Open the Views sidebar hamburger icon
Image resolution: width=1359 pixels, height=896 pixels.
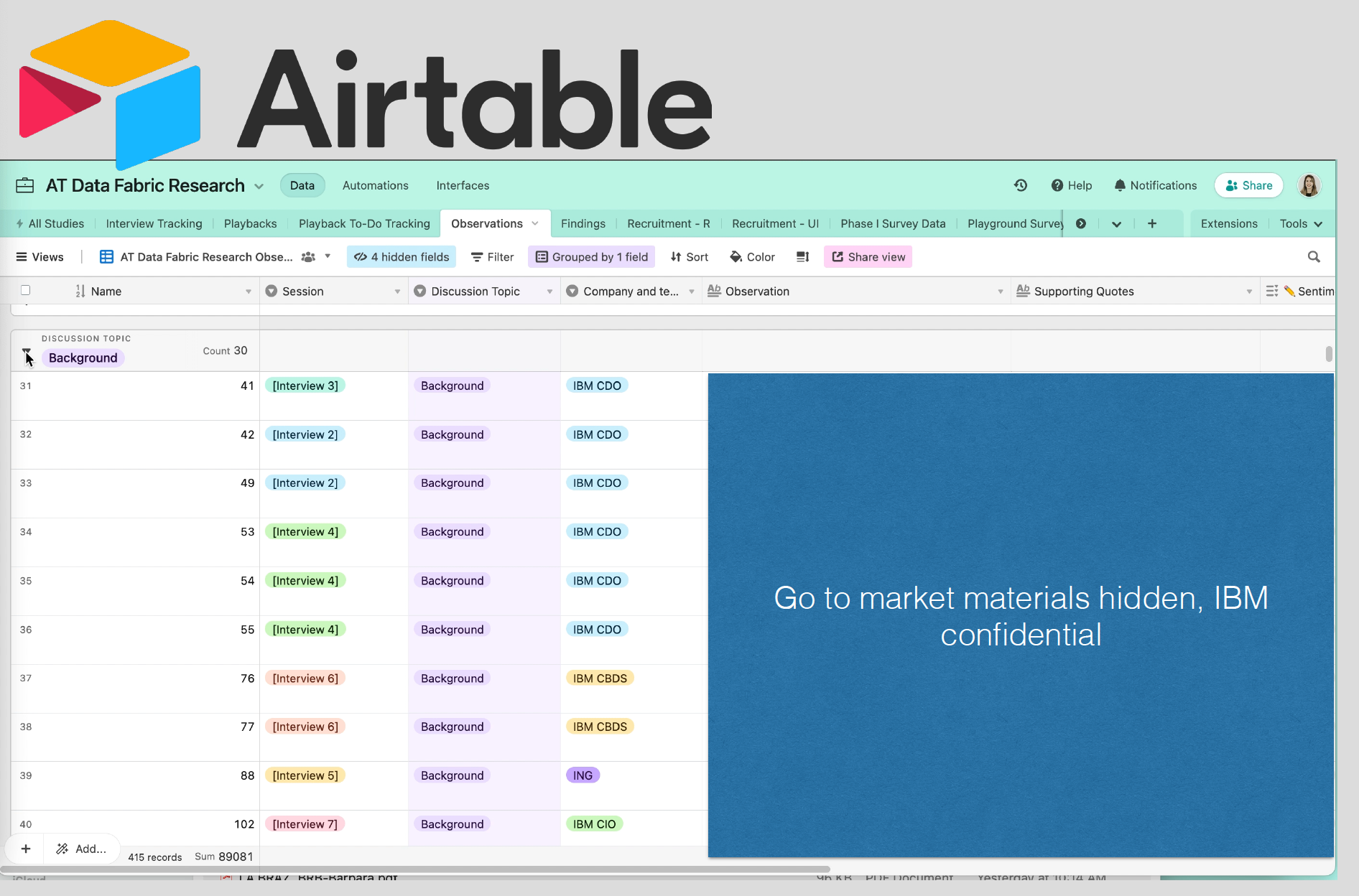22,257
